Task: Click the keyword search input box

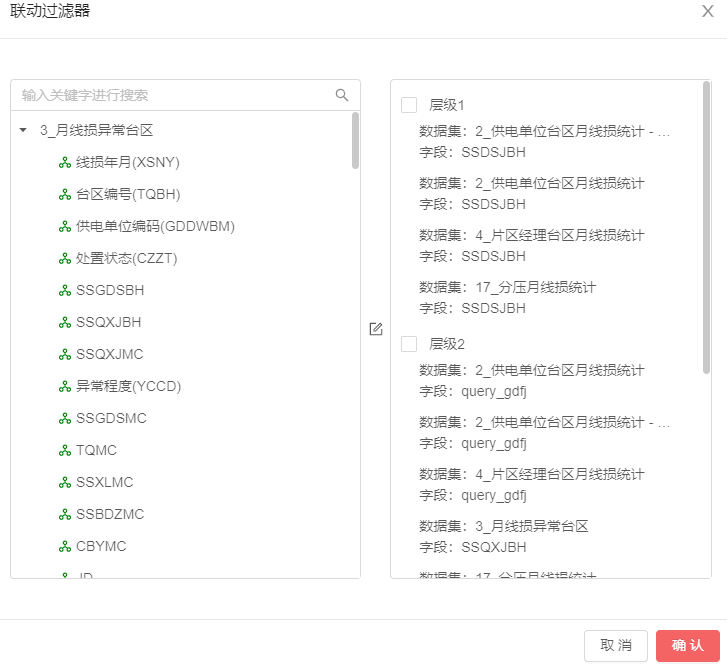Action: pyautogui.click(x=175, y=95)
